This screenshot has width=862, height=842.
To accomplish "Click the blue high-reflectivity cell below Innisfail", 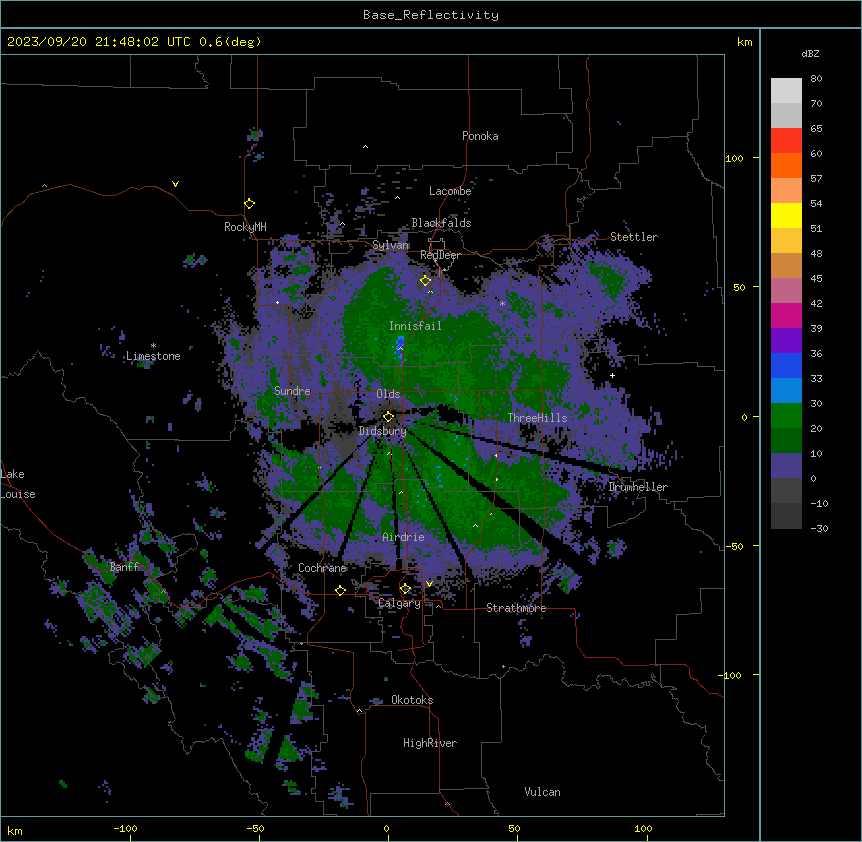I will (x=400, y=348).
